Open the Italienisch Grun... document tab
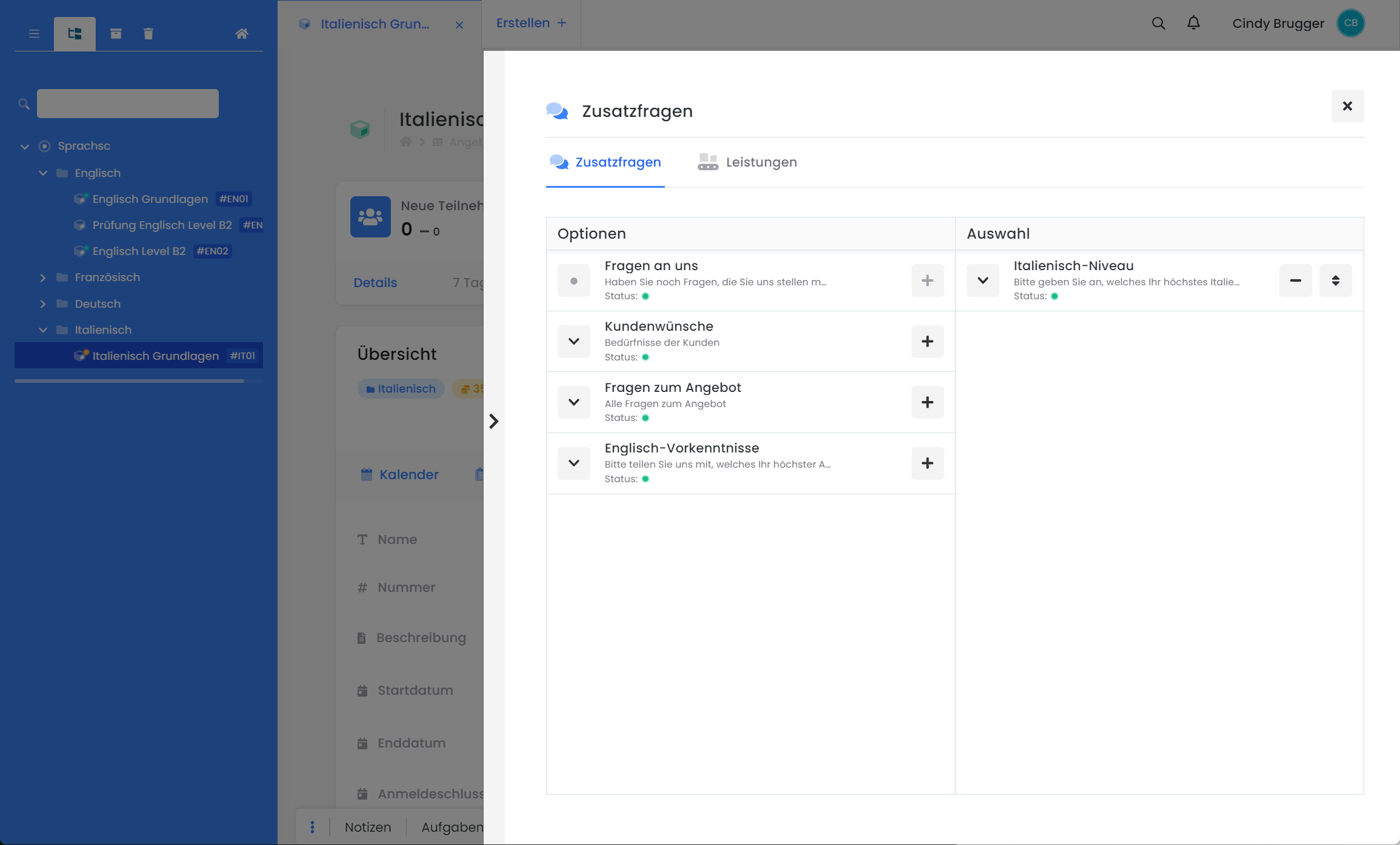The height and width of the screenshot is (845, 1400). click(374, 24)
